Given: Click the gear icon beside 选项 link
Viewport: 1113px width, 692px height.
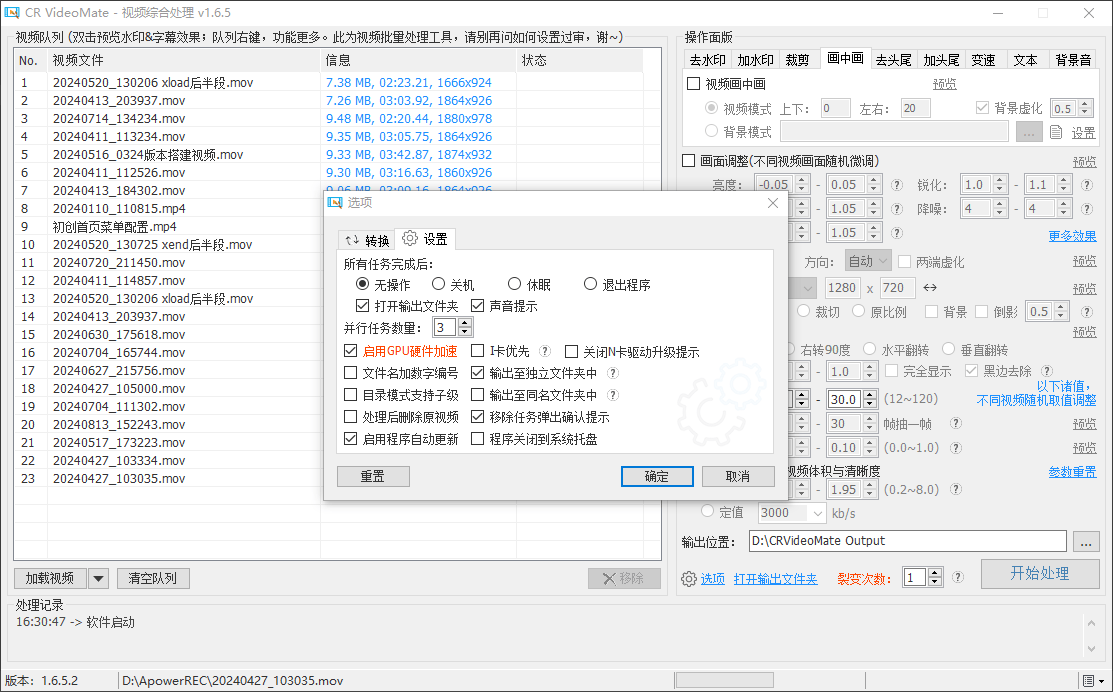Looking at the screenshot, I should point(688,579).
